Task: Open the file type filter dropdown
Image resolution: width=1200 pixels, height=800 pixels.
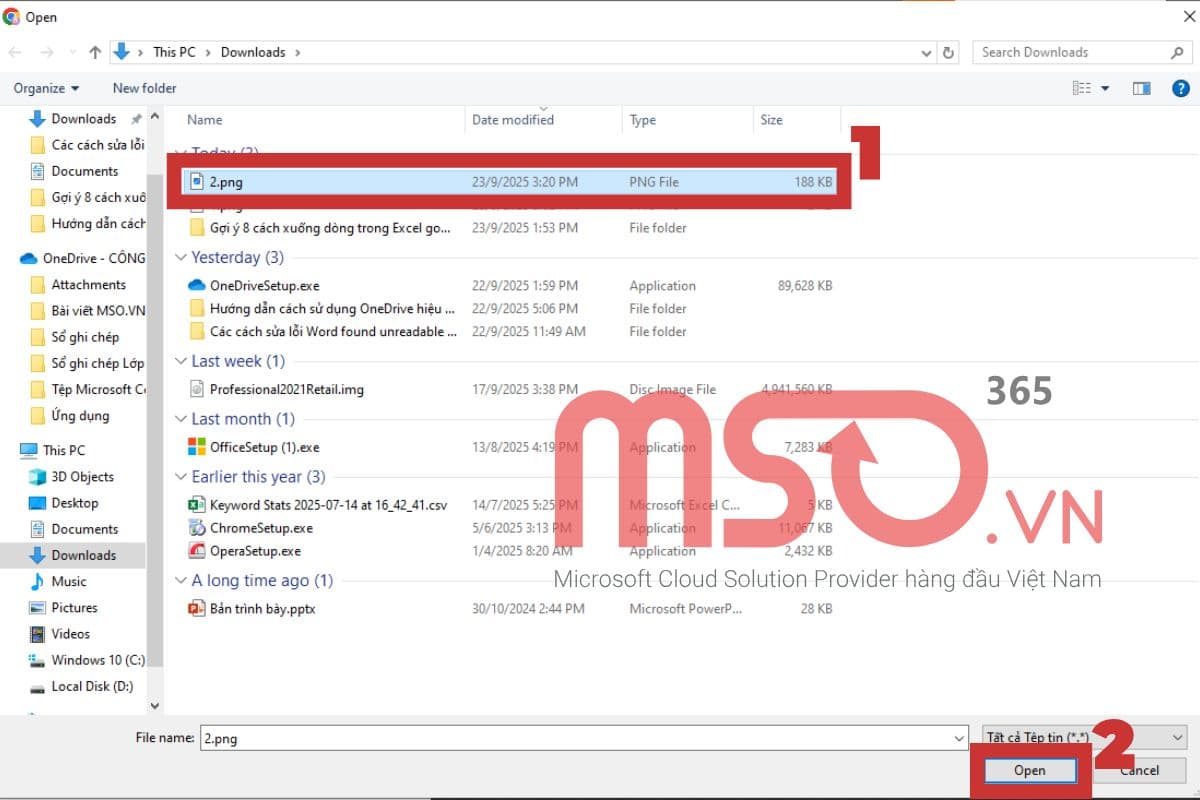Action: (1084, 738)
